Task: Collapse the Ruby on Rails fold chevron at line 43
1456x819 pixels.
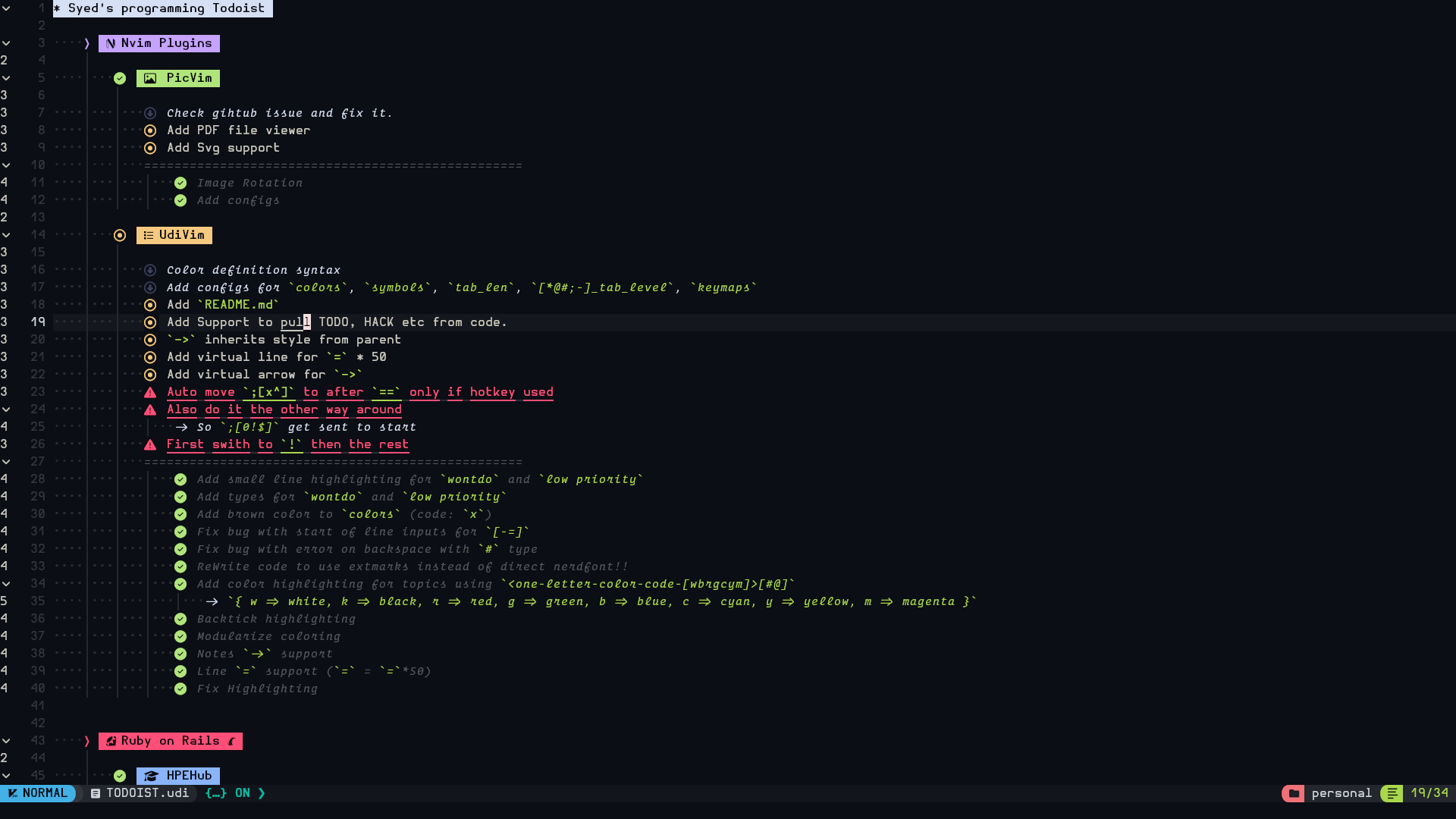Action: click(x=6, y=741)
